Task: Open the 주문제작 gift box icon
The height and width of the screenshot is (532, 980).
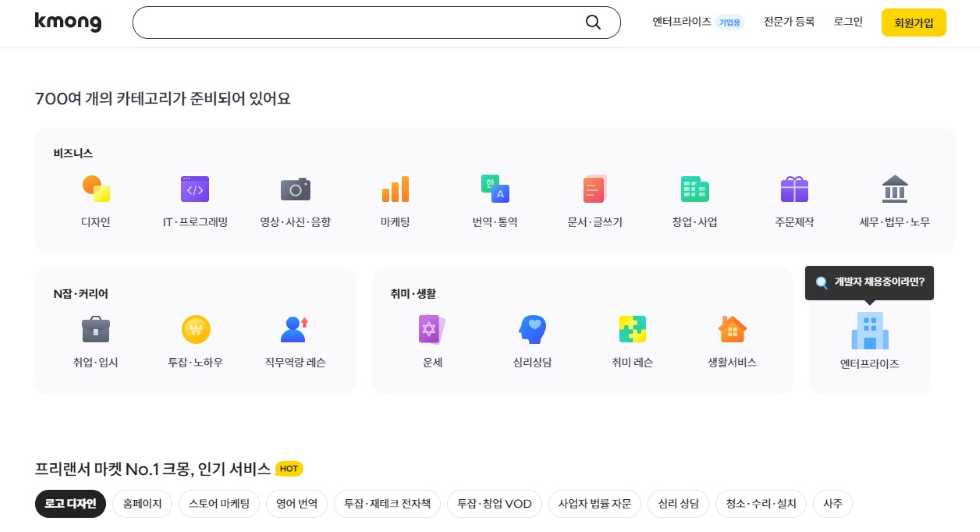Action: click(x=794, y=189)
